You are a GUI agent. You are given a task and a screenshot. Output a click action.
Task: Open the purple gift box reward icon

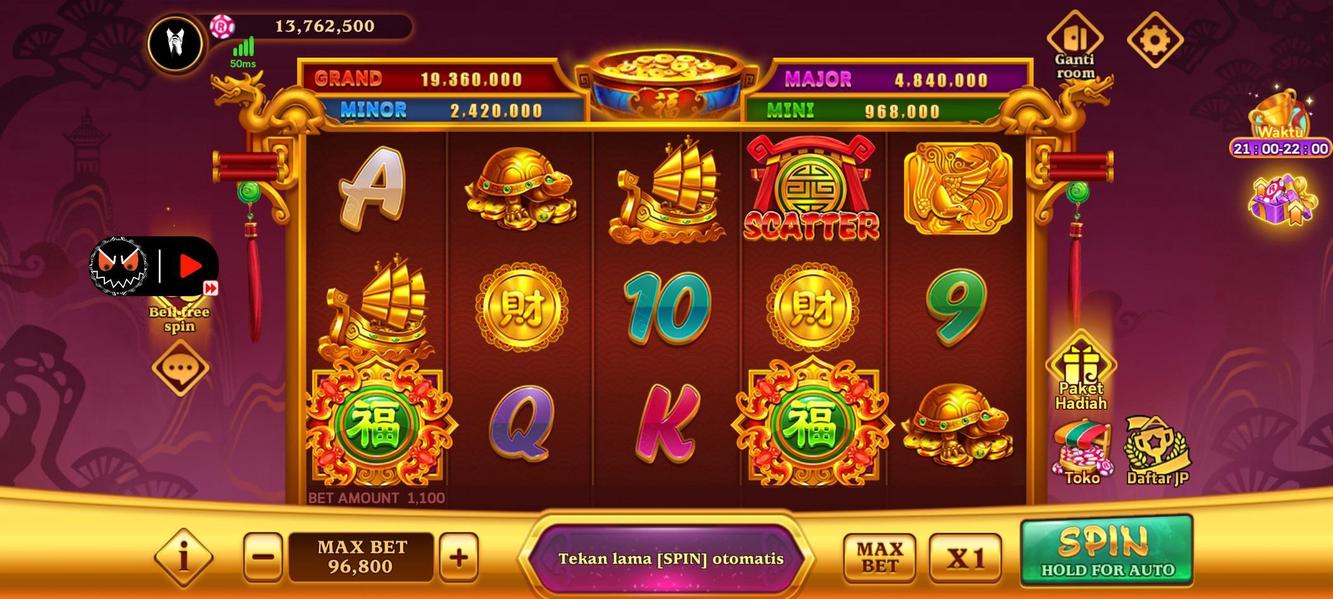click(x=1282, y=200)
